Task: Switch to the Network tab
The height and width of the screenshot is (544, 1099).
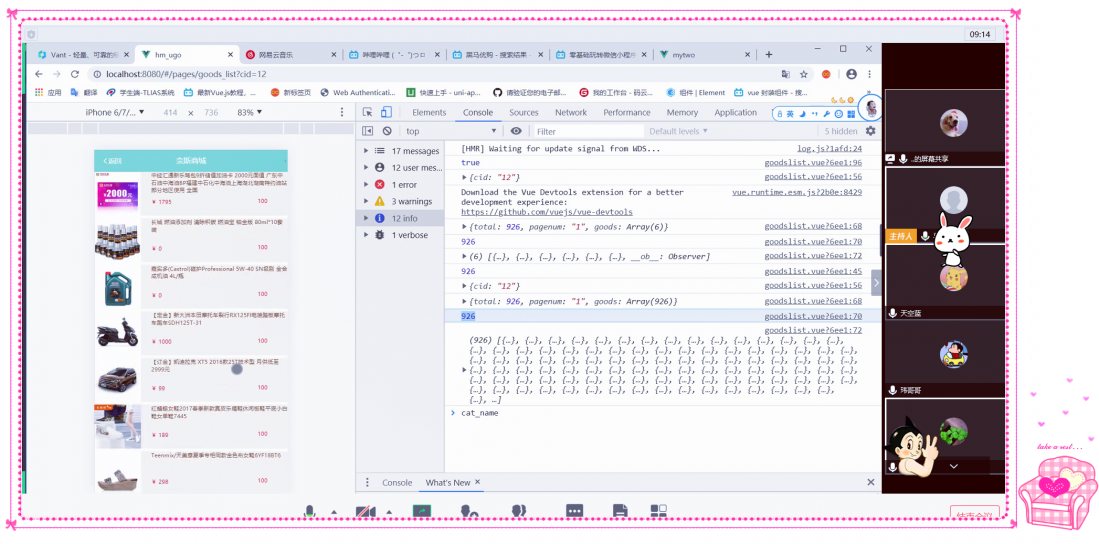Action: pos(571,113)
